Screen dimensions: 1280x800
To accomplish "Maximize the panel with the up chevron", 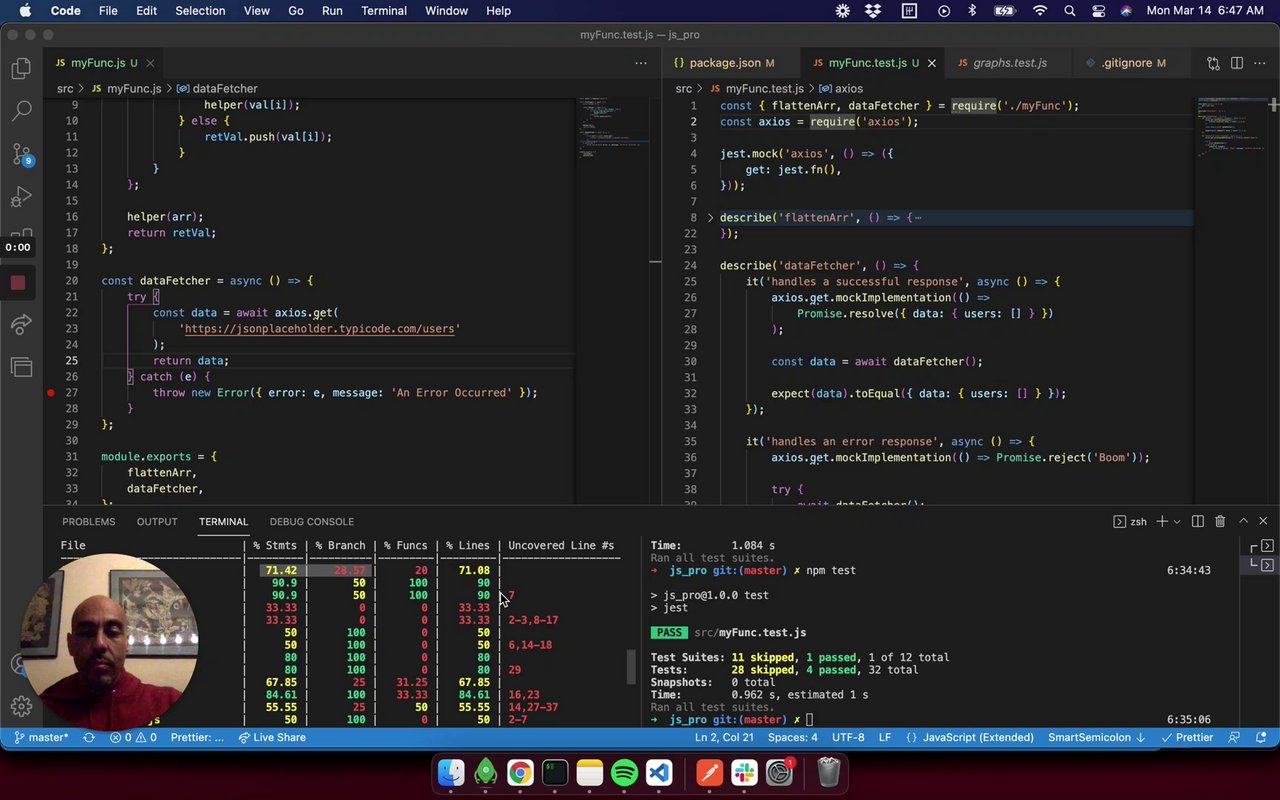I will (1243, 521).
